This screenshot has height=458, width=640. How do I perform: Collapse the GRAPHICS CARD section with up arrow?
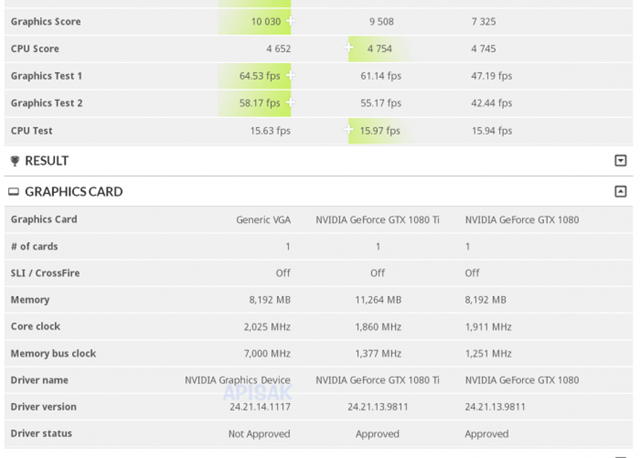[620, 192]
